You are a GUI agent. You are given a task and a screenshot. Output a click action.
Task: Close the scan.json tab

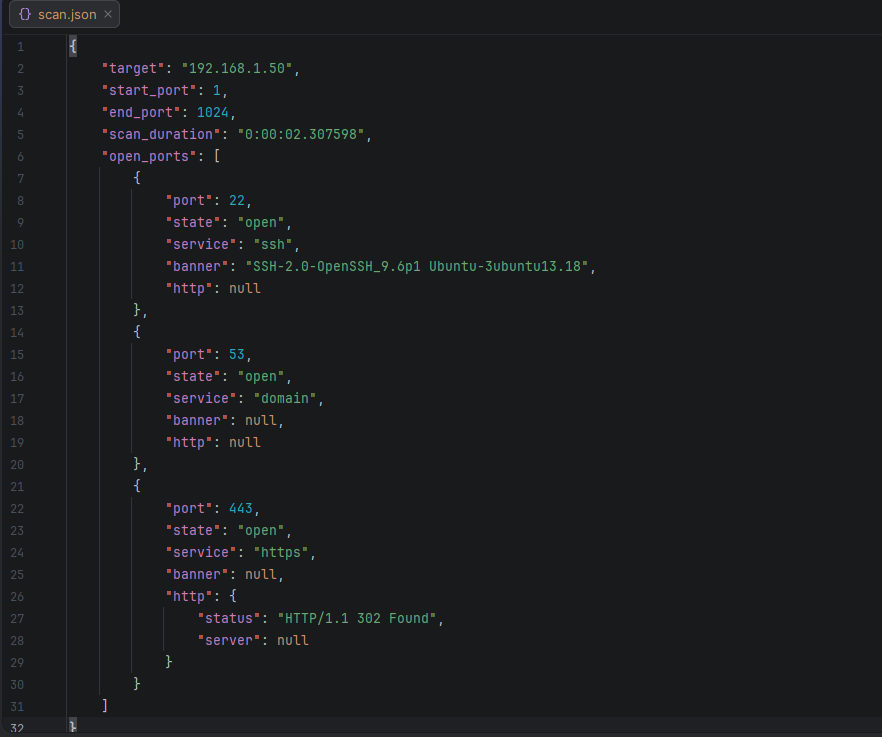(108, 14)
